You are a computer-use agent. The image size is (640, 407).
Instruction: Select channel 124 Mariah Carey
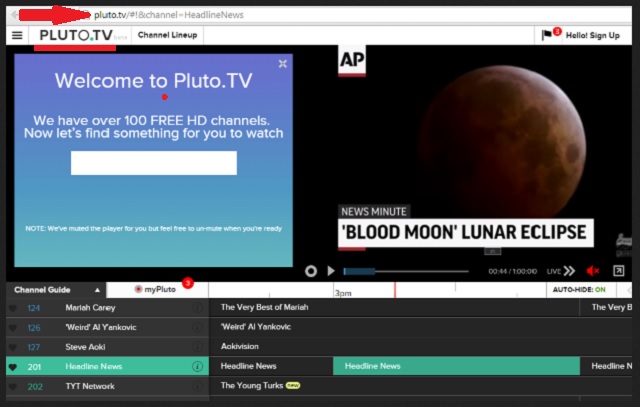coord(107,308)
